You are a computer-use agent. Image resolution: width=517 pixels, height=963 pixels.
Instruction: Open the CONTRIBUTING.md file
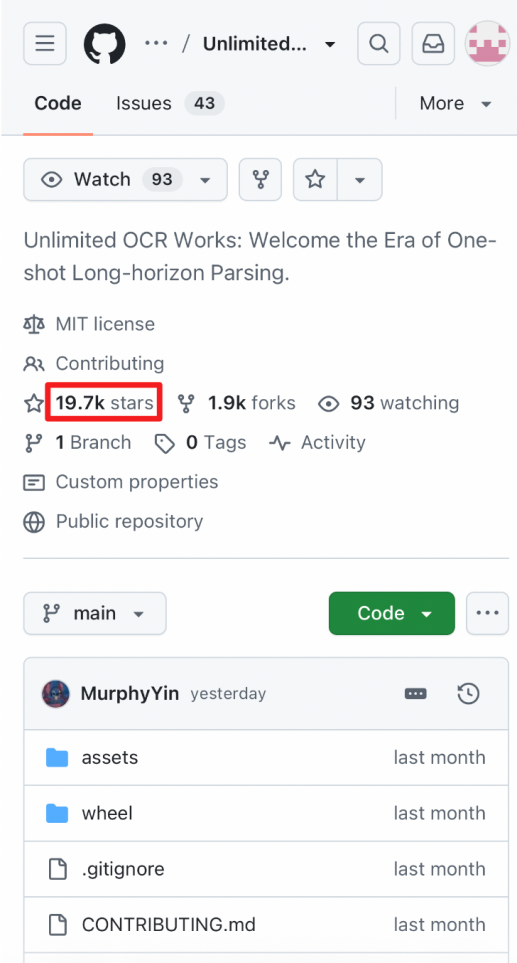click(169, 924)
